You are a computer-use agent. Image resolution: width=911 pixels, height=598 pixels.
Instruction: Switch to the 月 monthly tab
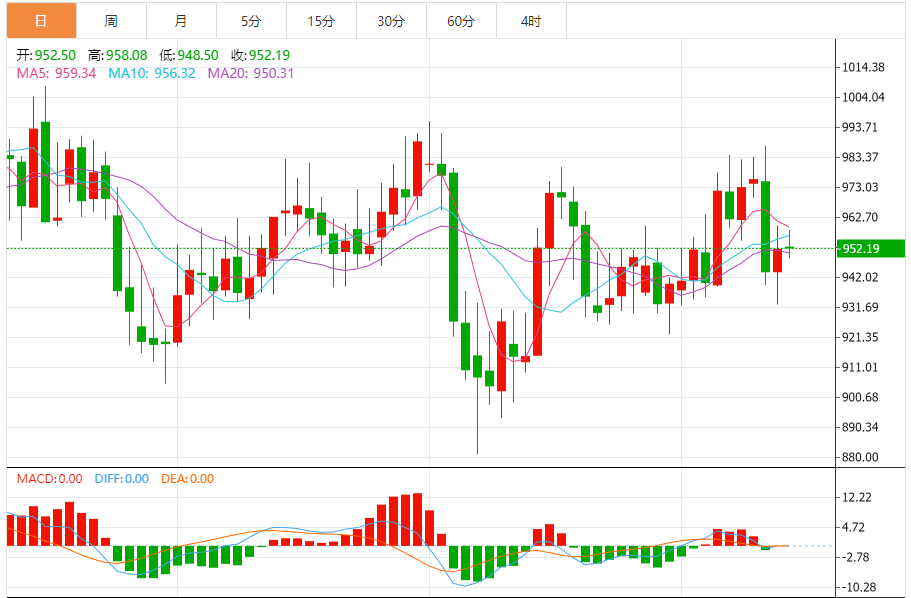(181, 21)
